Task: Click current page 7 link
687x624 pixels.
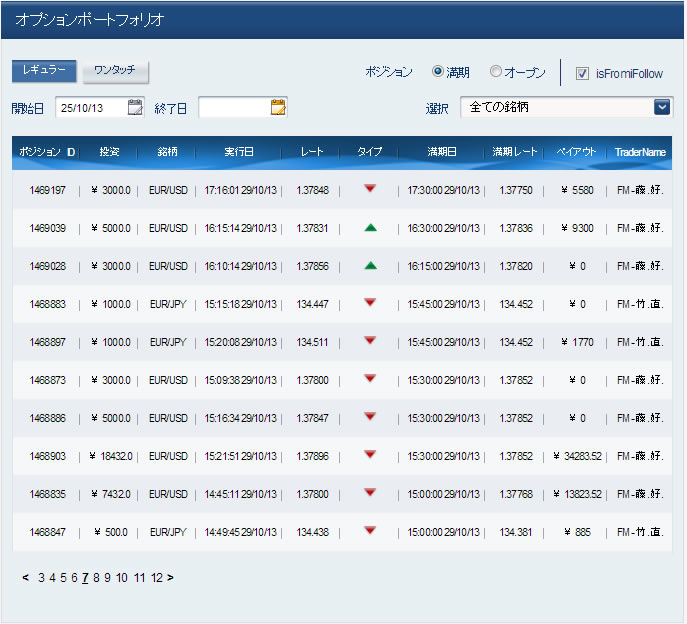Action: tap(85, 578)
